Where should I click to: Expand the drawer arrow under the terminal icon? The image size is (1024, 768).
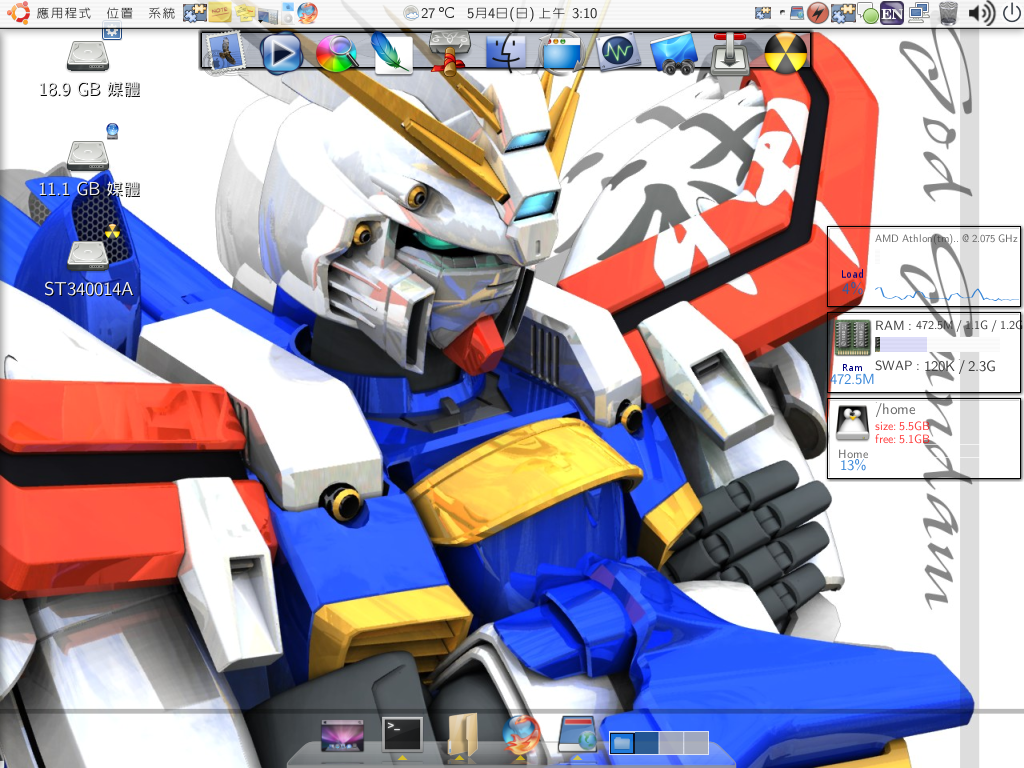coord(402,757)
